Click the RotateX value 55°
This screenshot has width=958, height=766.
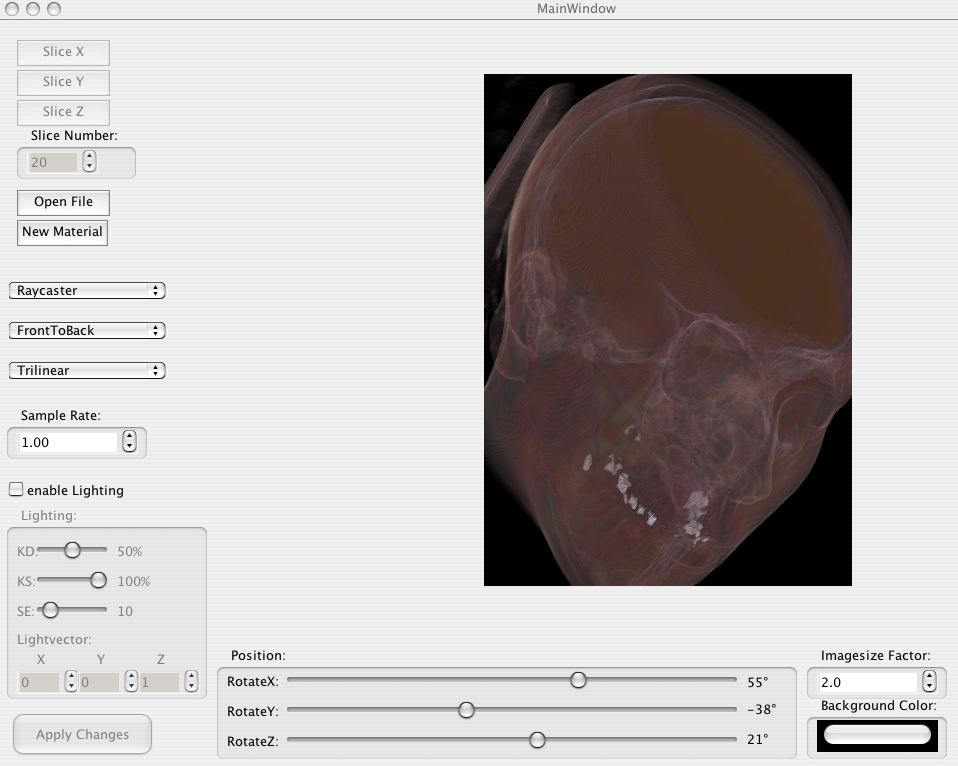[x=758, y=682]
